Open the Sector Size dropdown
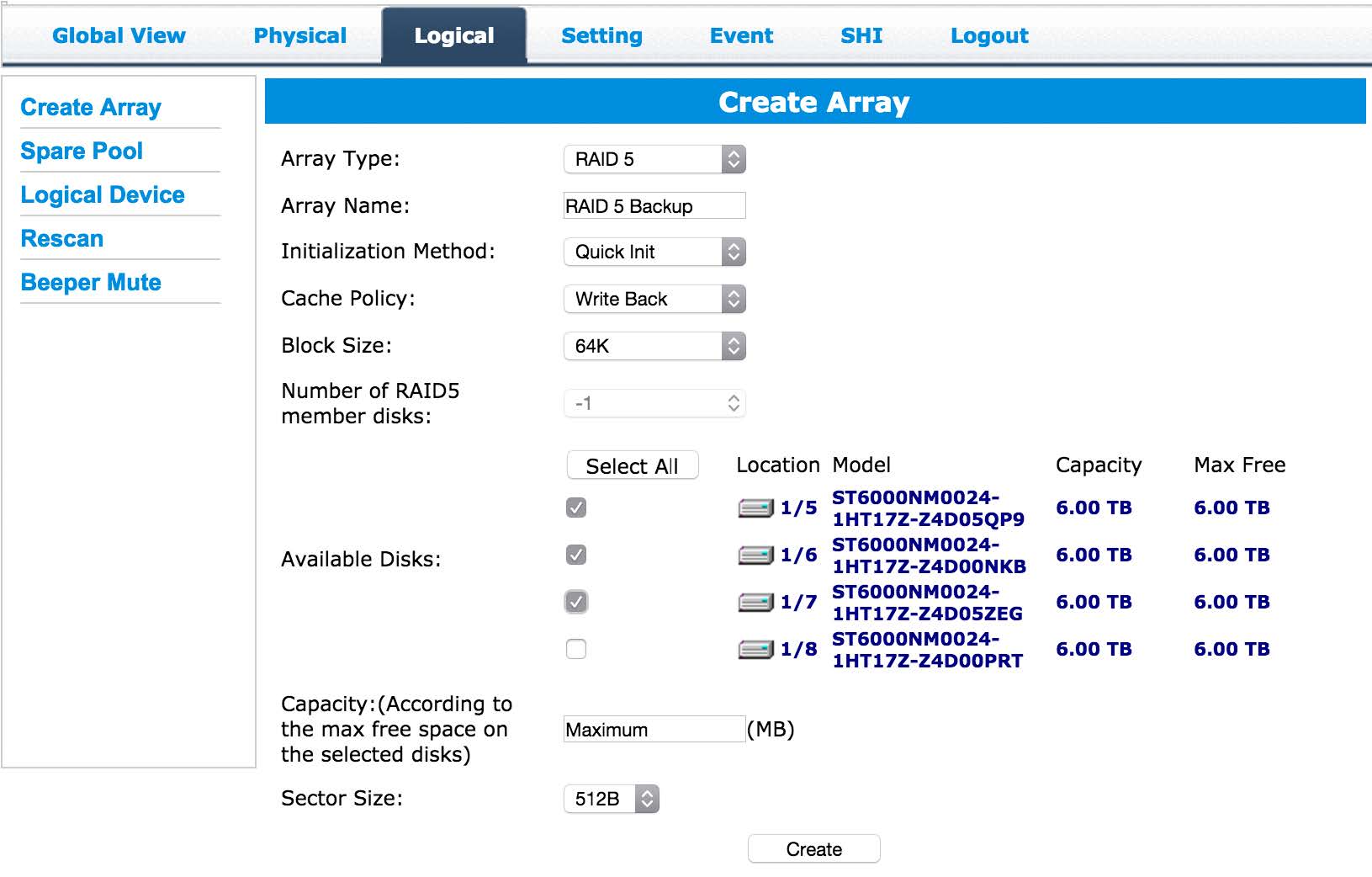Screen dimensions: 1372x877 (611, 799)
